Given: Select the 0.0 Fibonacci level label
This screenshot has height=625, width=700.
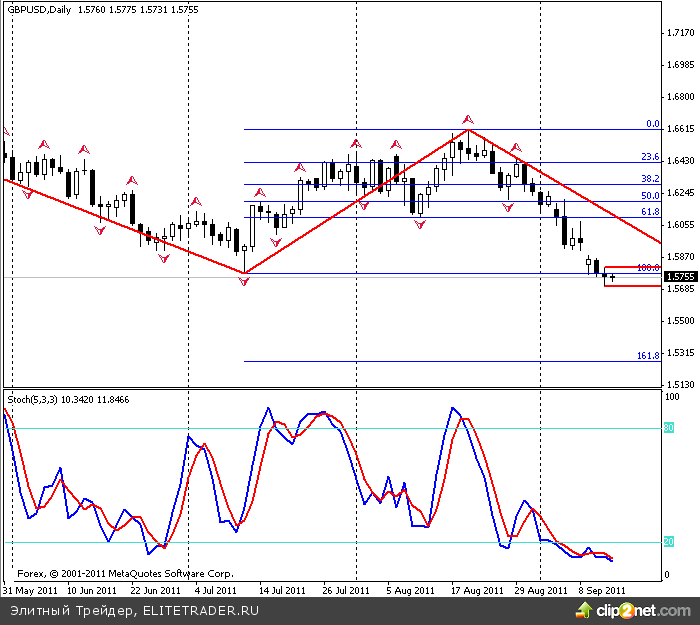Looking at the screenshot, I should point(653,124).
